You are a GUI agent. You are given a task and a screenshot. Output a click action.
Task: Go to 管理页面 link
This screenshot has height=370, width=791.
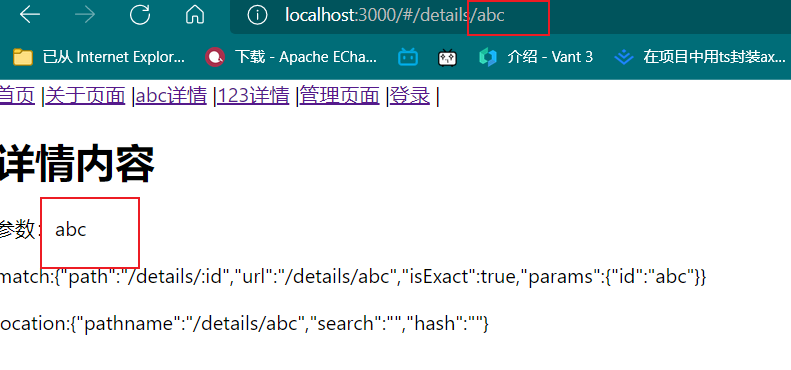340,95
